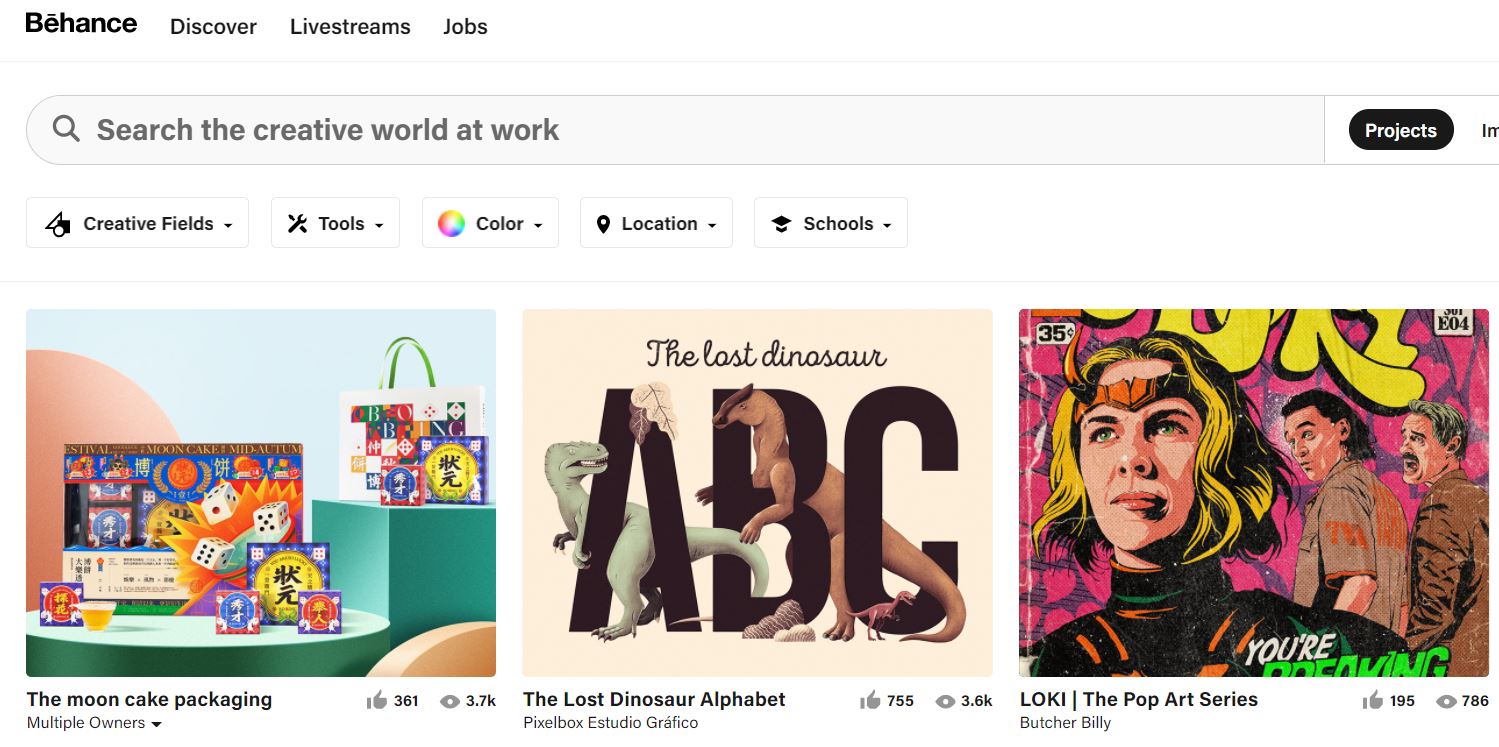Open the Creative Fields dropdown
Image resolution: width=1499 pixels, height=747 pixels.
137,223
